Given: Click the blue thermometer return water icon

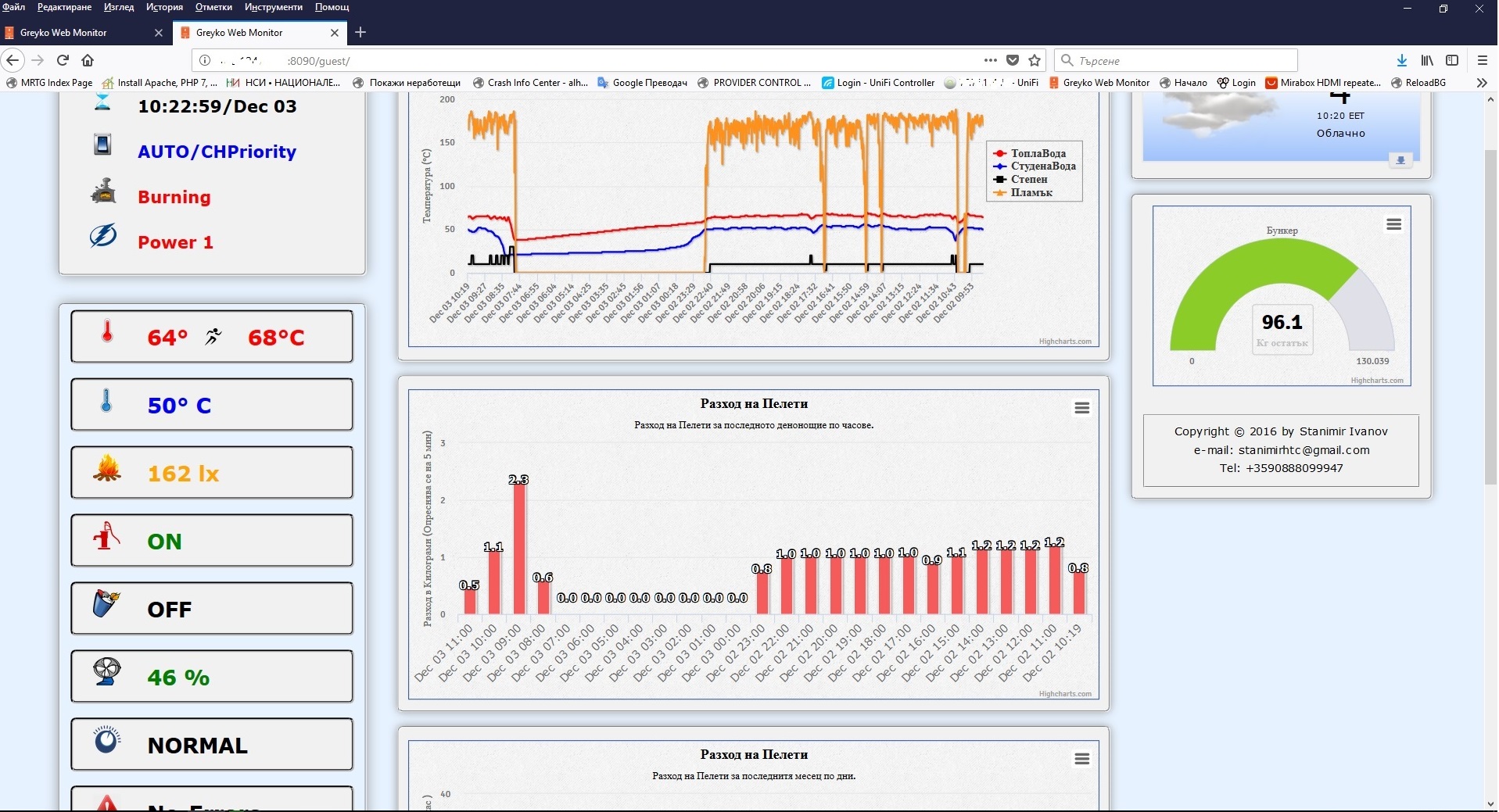Looking at the screenshot, I should coord(106,402).
